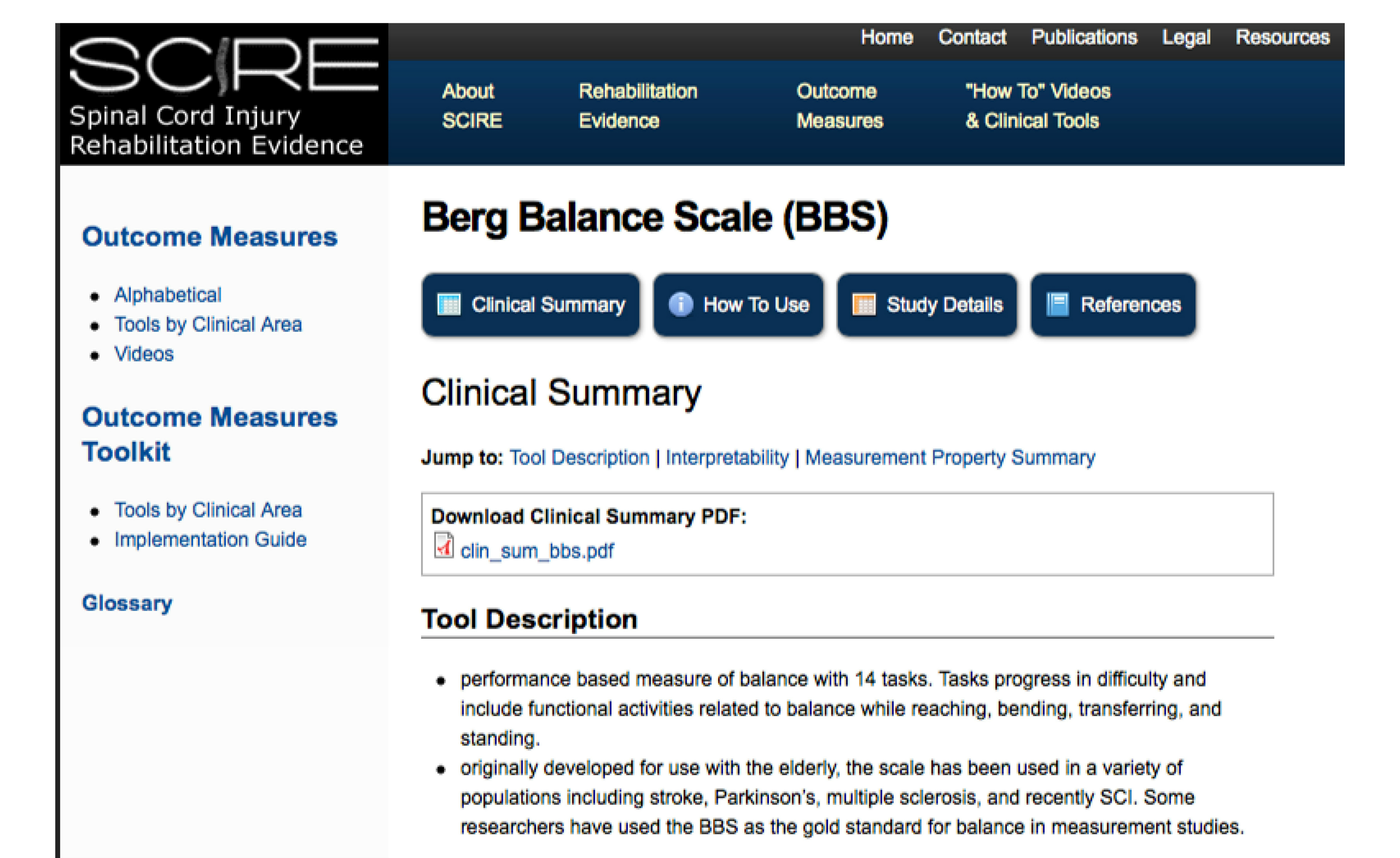Open "How To" Videos & Clinical Tools
1400x858 pixels.
(1037, 106)
